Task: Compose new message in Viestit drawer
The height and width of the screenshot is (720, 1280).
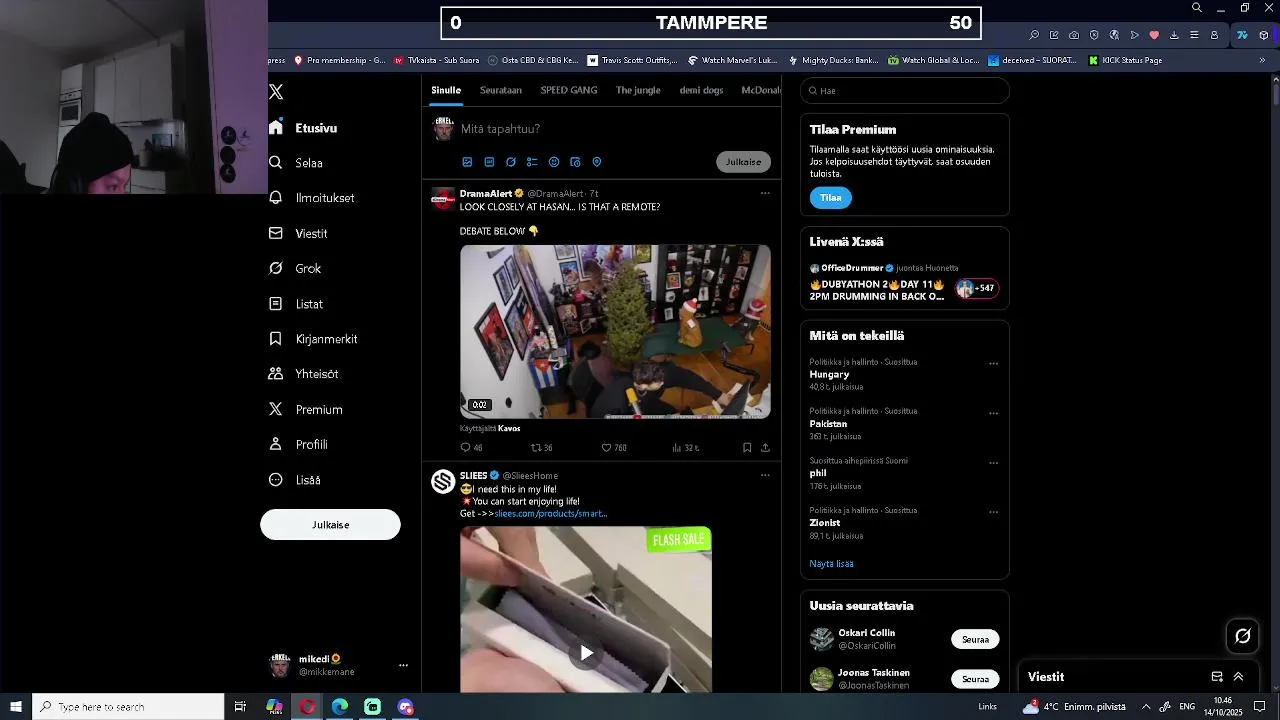Action: point(1217,677)
